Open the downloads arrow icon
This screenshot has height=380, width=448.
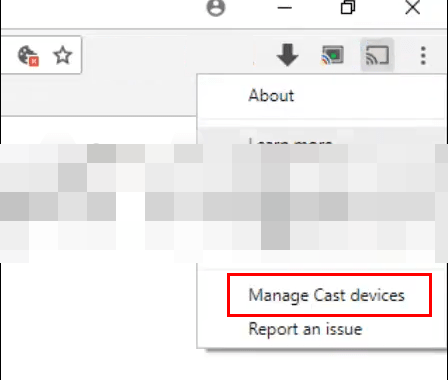[x=287, y=55]
